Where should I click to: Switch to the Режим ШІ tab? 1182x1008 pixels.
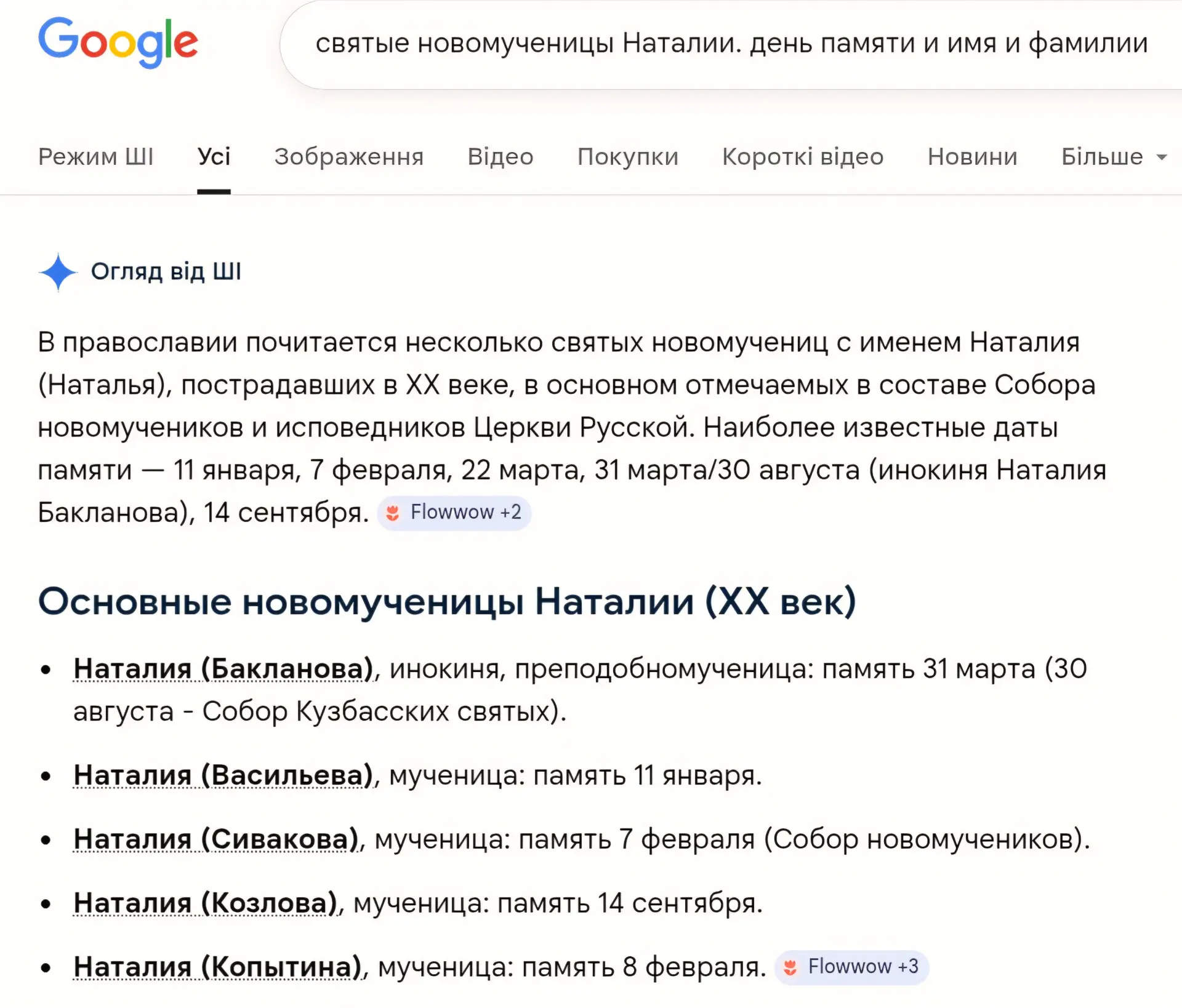coord(96,157)
